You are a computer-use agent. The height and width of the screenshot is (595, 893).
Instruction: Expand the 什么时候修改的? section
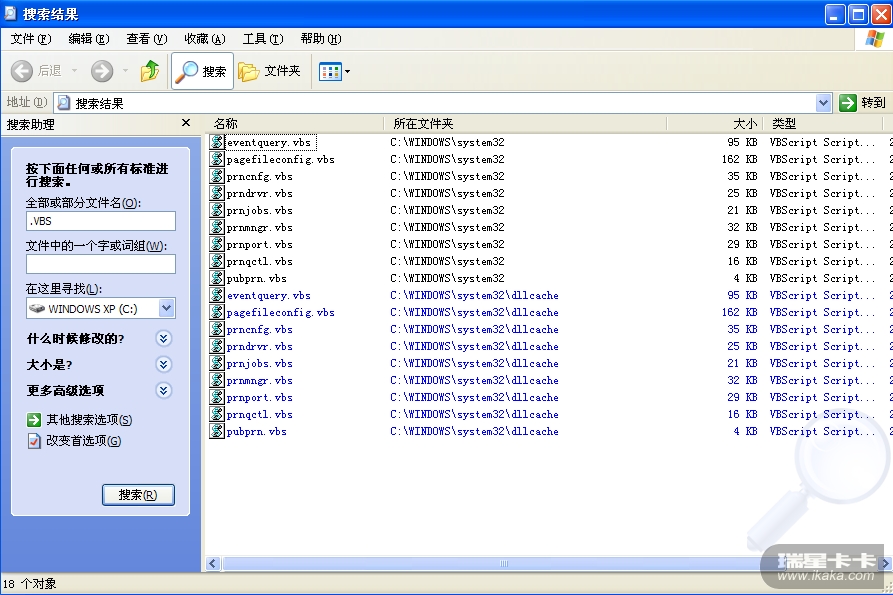coord(163,339)
